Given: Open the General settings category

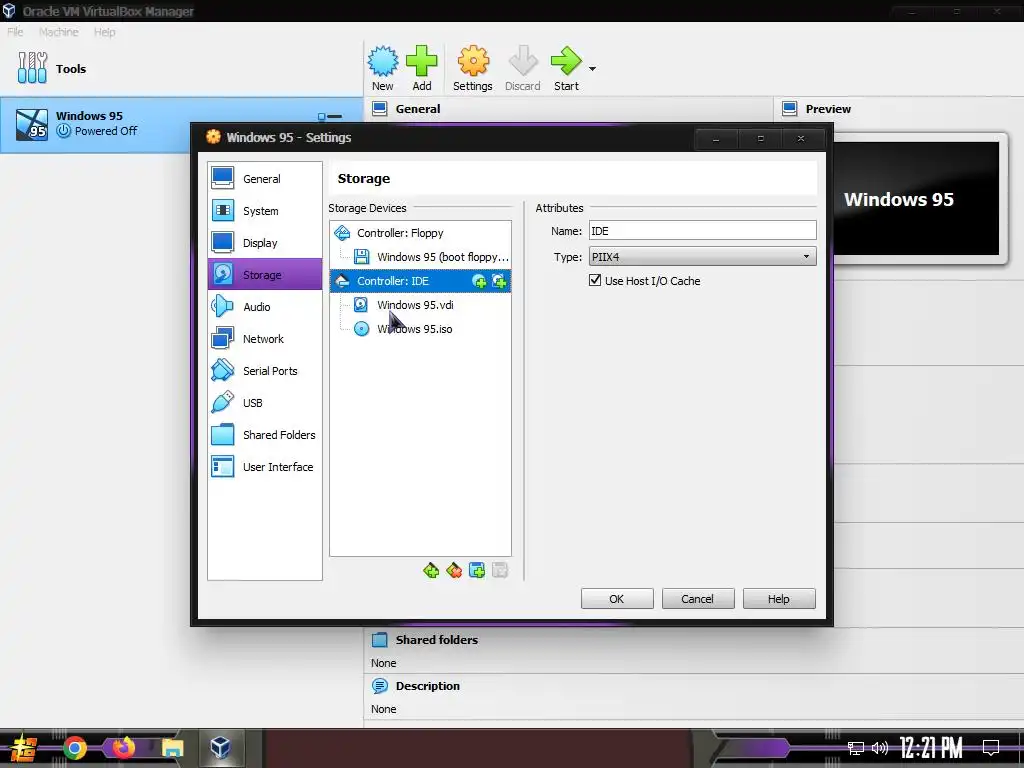Looking at the screenshot, I should point(264,178).
